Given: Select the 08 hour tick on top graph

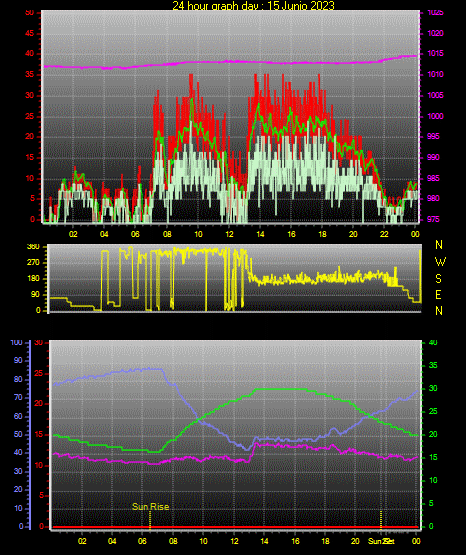Looking at the screenshot, I should (167, 234).
